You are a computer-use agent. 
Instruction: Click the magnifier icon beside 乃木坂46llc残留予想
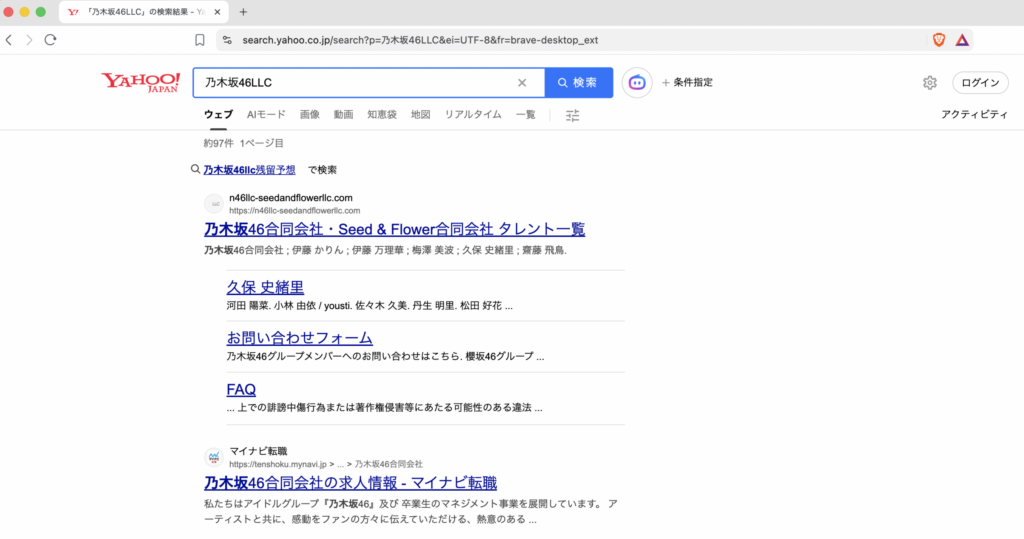click(x=195, y=169)
